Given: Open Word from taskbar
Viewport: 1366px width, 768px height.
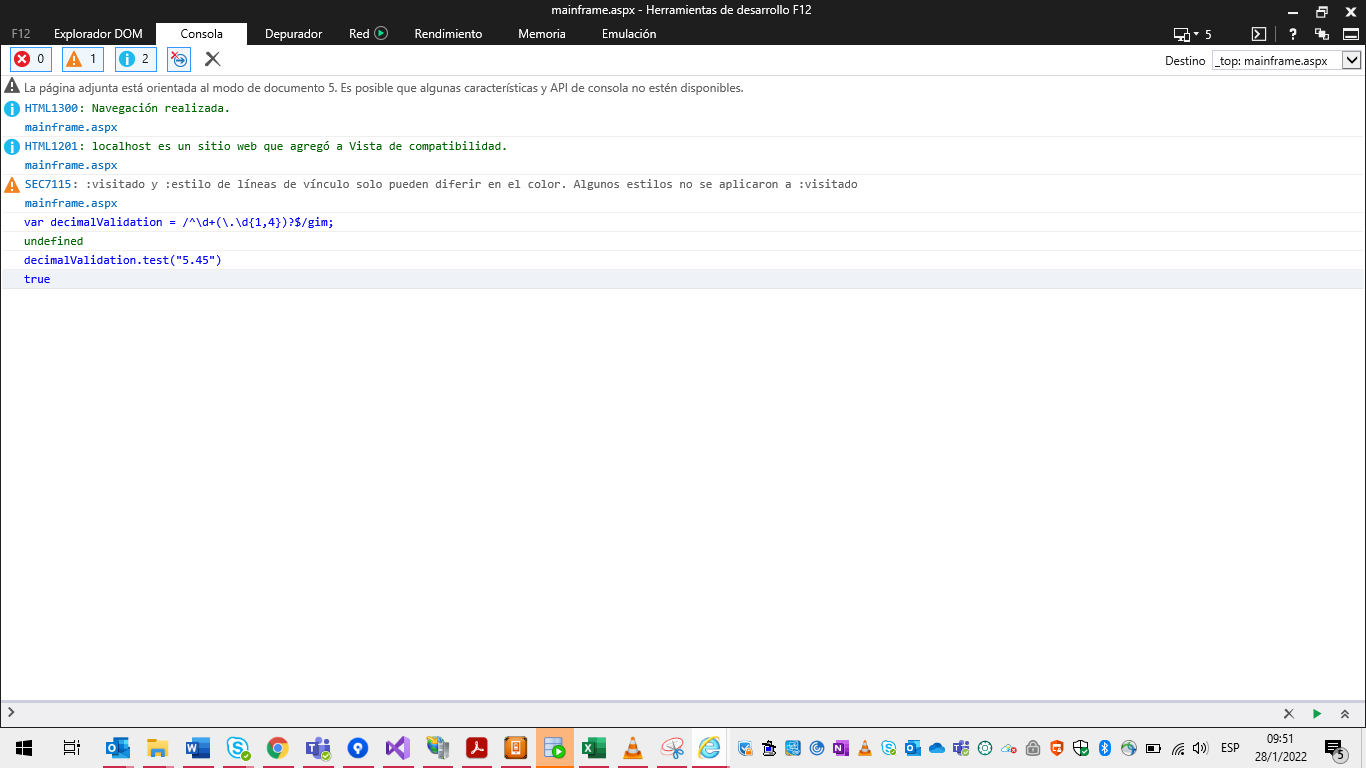Looking at the screenshot, I should (197, 748).
